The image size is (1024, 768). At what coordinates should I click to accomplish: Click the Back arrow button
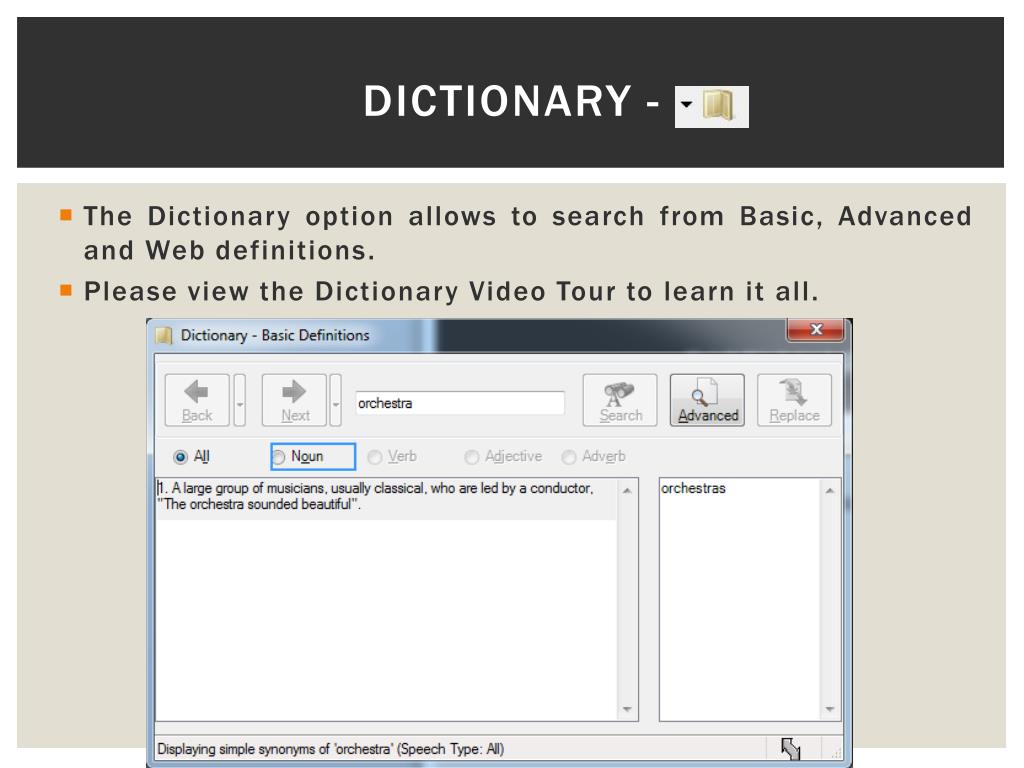pos(197,400)
